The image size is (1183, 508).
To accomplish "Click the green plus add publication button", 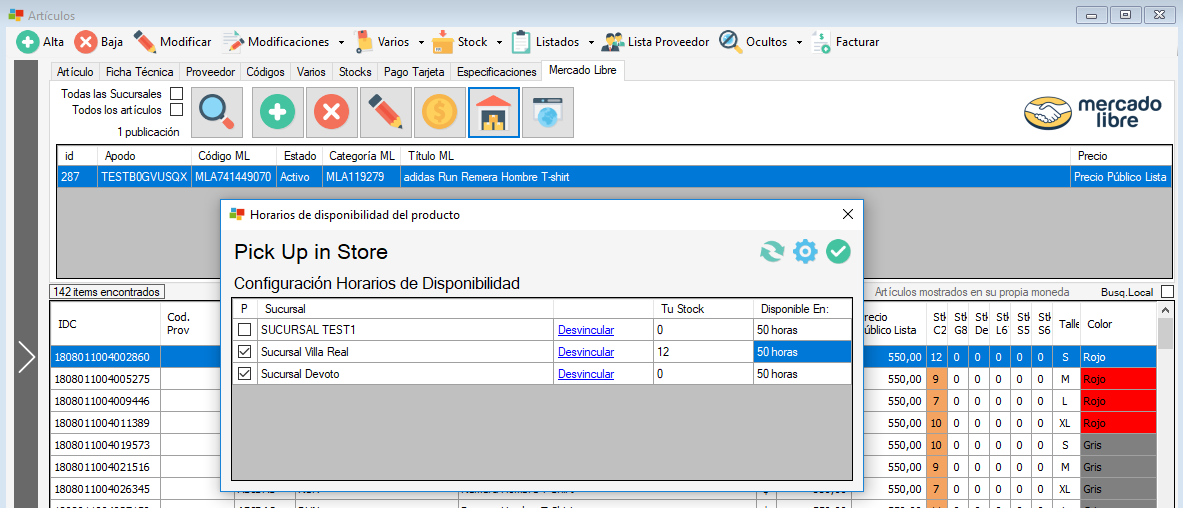I will pos(278,112).
